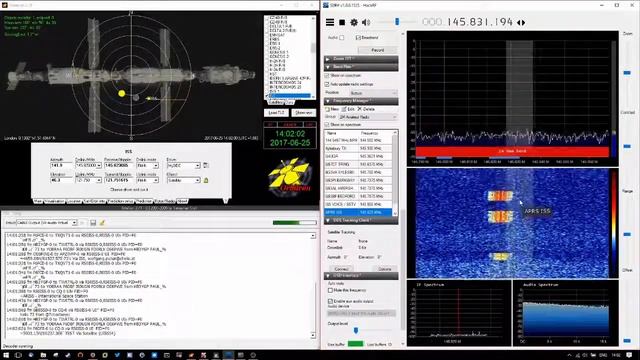Open the SDR# hamburger menu
640x360 pixels.
pyautogui.click(x=330, y=22)
